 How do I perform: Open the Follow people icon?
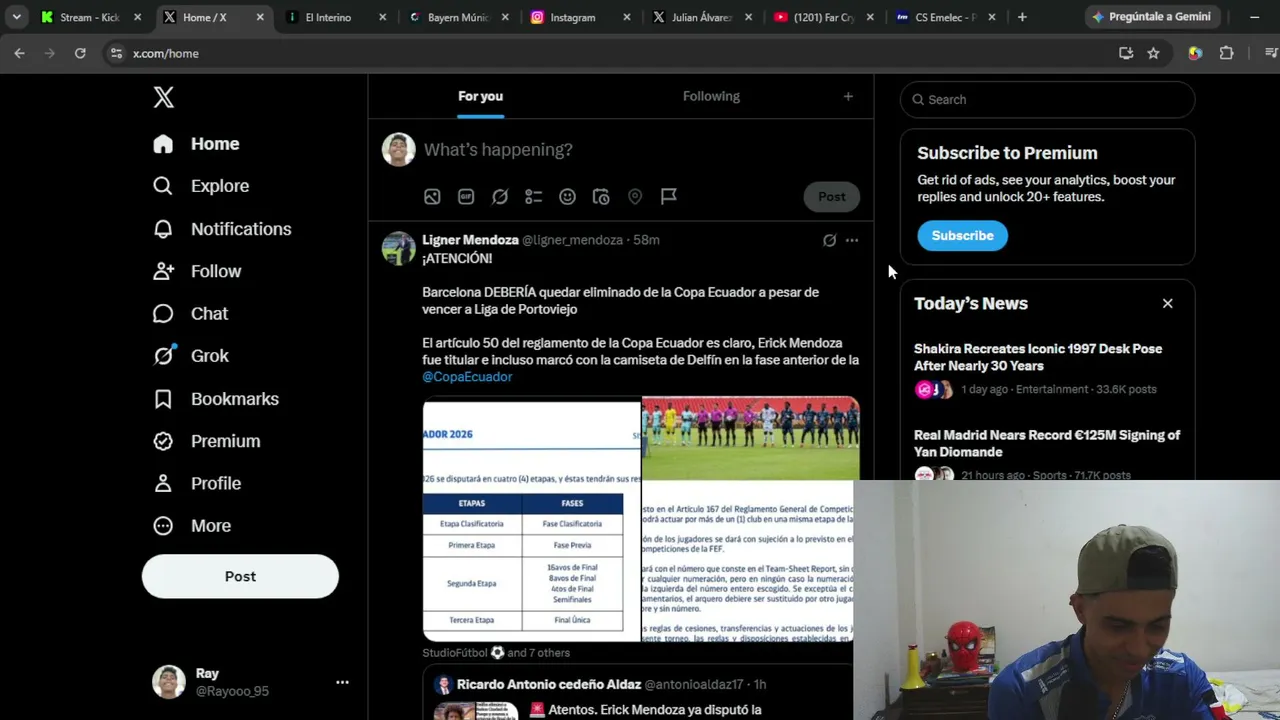(x=163, y=271)
